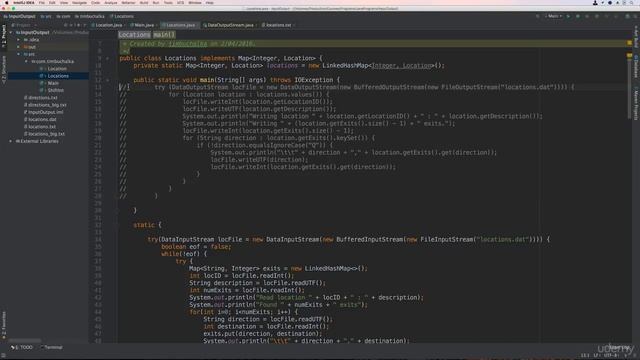Image resolution: width=640 pixels, height=360 pixels.
Task: Expand External Libraries node
Action: (11, 141)
